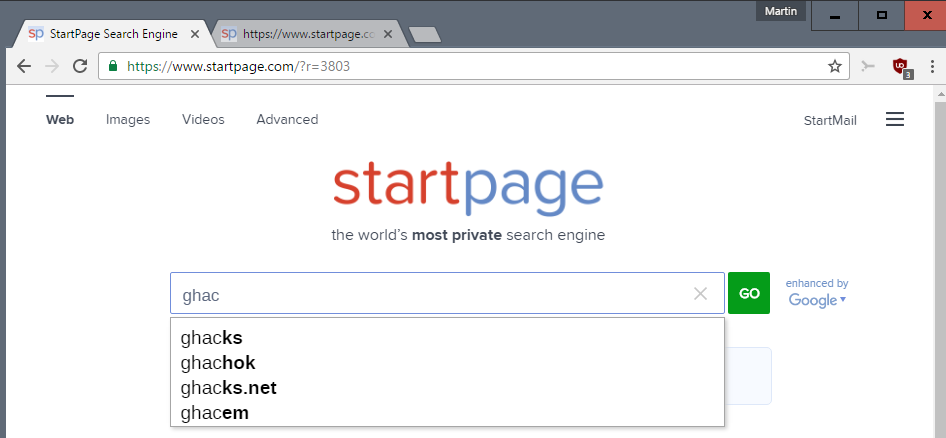Reload the StartPage page
The image size is (946, 438).
coord(80,66)
